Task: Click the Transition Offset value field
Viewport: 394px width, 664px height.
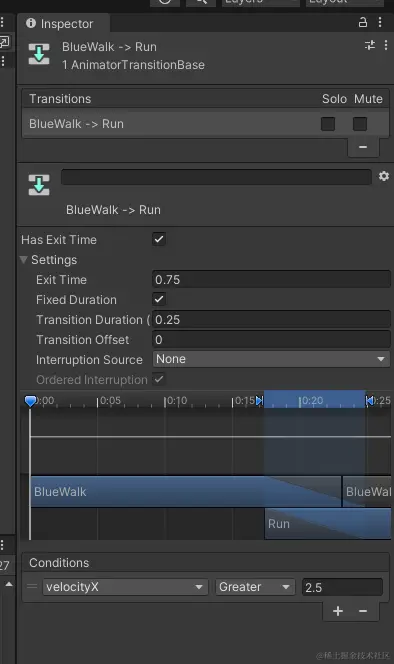Action: (271, 339)
